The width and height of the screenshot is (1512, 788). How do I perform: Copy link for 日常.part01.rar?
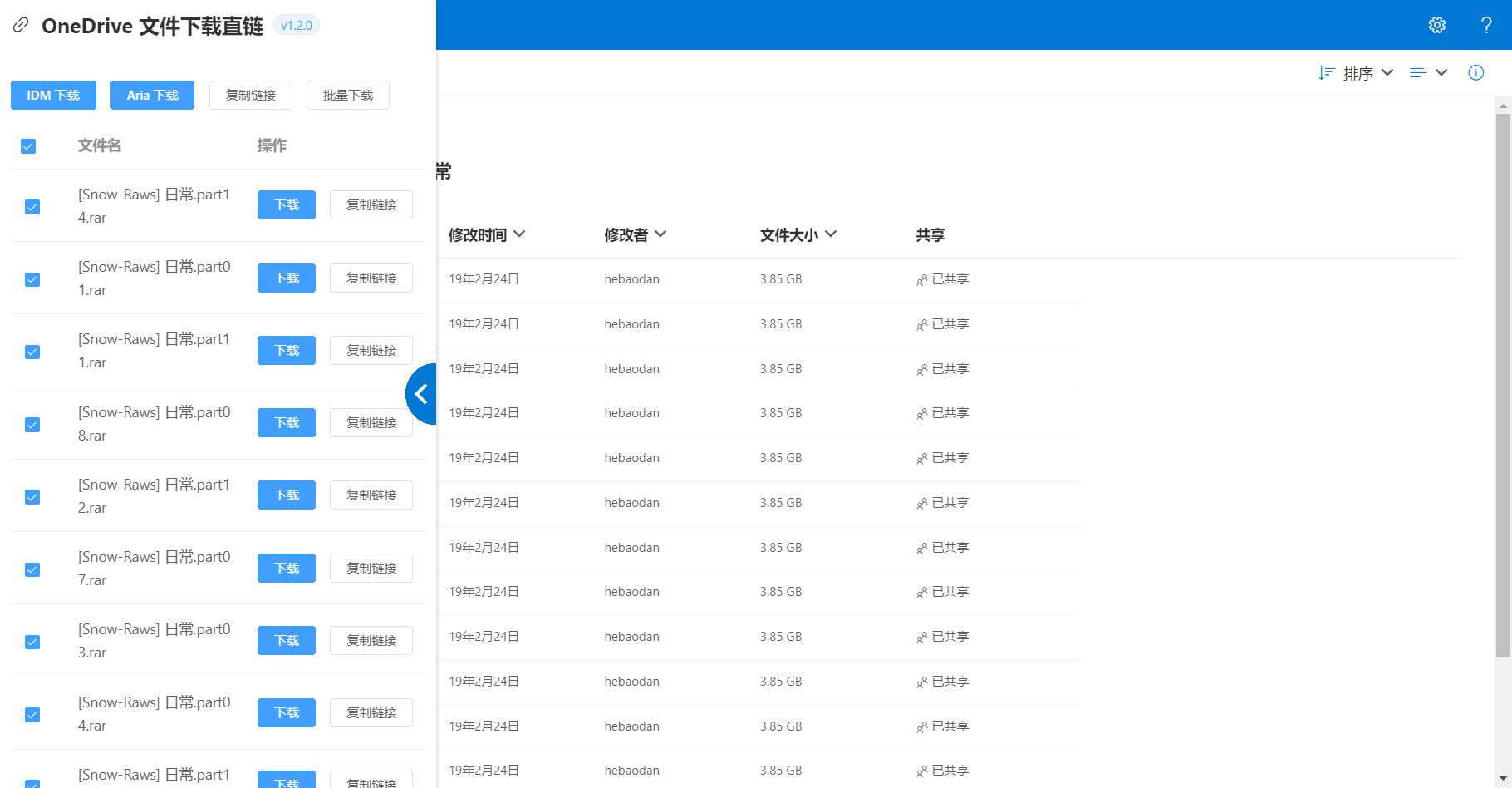[x=371, y=278]
